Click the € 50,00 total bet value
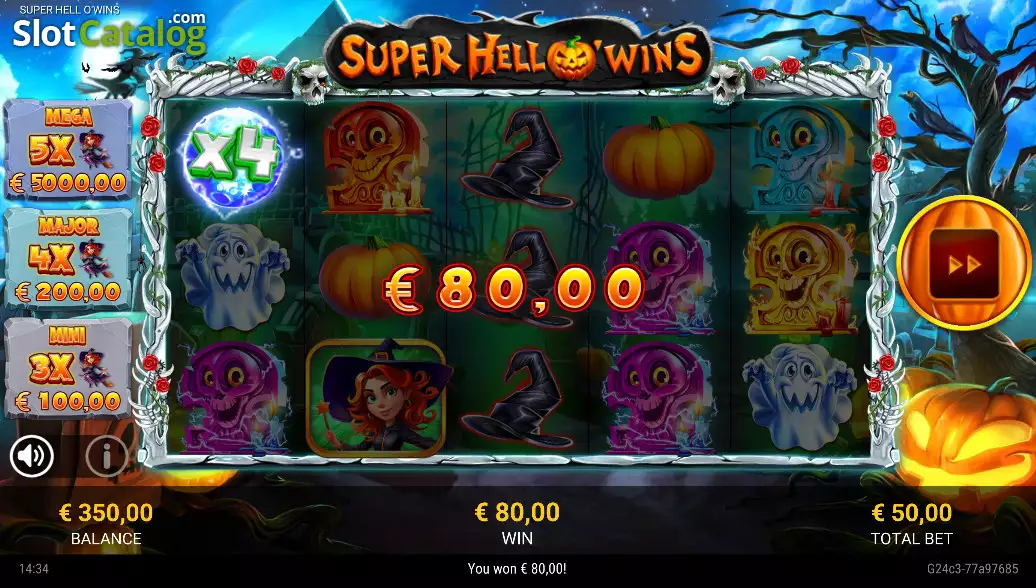 (912, 513)
